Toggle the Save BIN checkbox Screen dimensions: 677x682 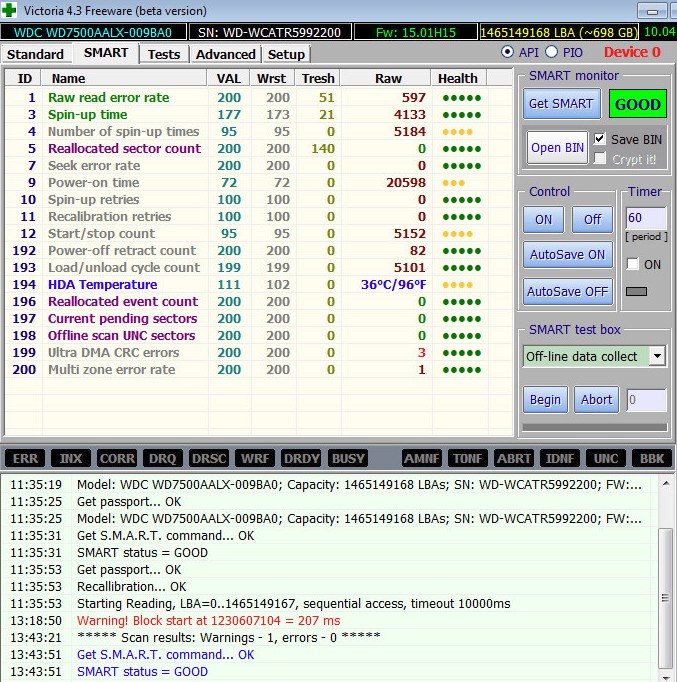(x=600, y=139)
